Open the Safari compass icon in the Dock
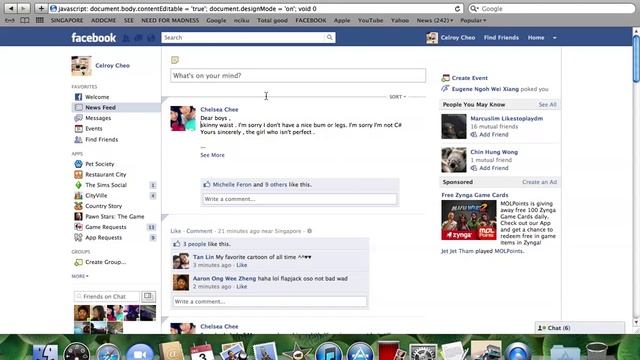Viewport: 640px width, 360px height. click(108, 352)
